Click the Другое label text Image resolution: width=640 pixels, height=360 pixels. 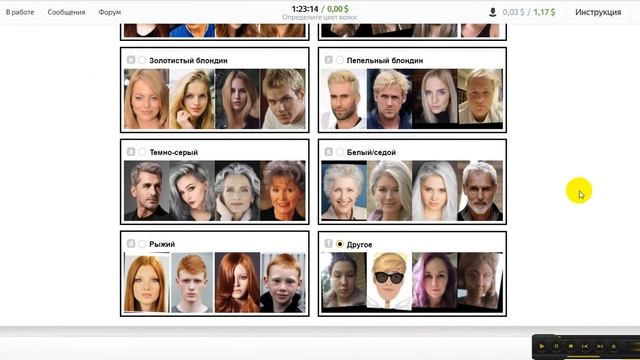(359, 244)
